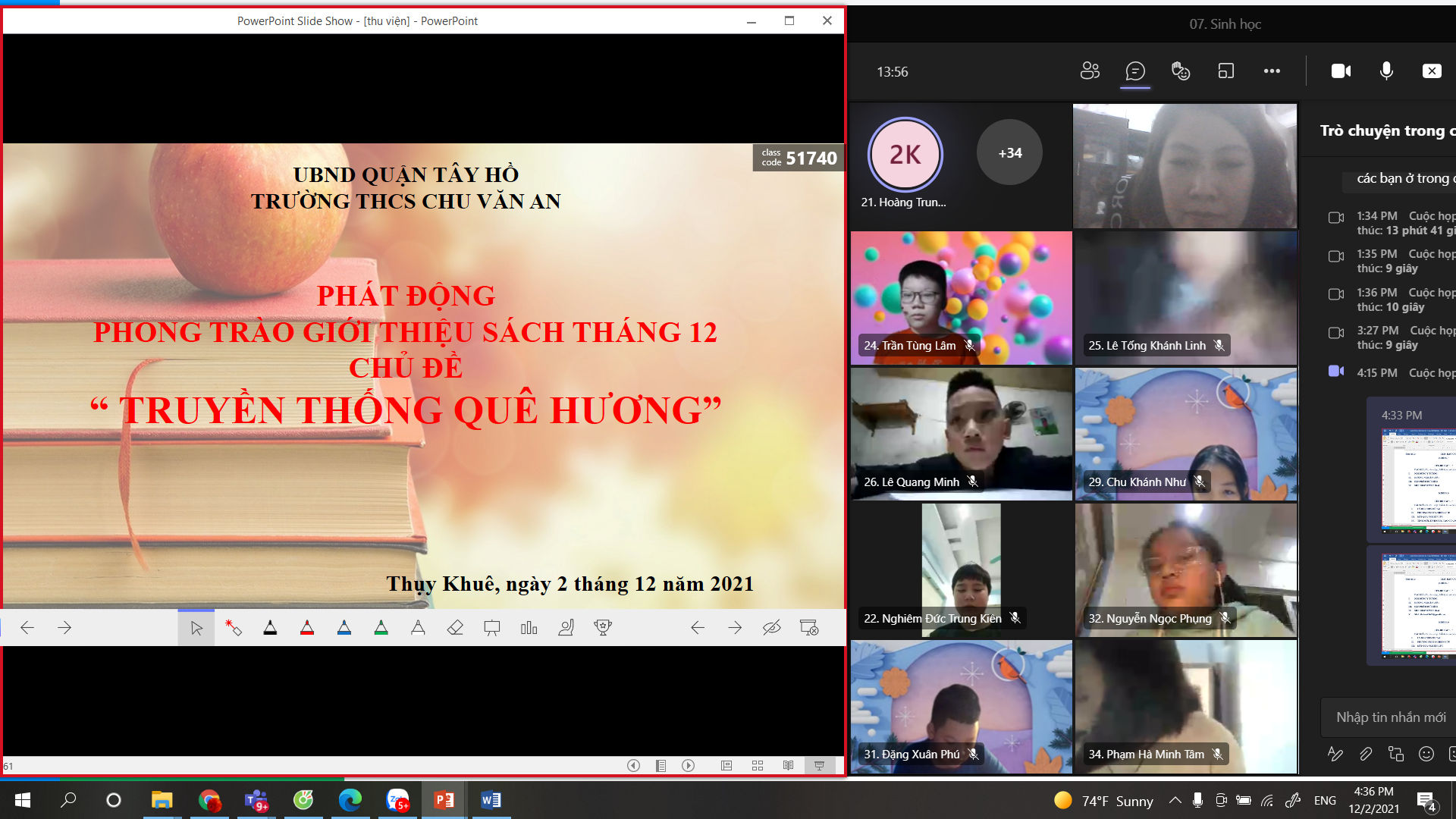Open the bar chart activity icon

(529, 628)
